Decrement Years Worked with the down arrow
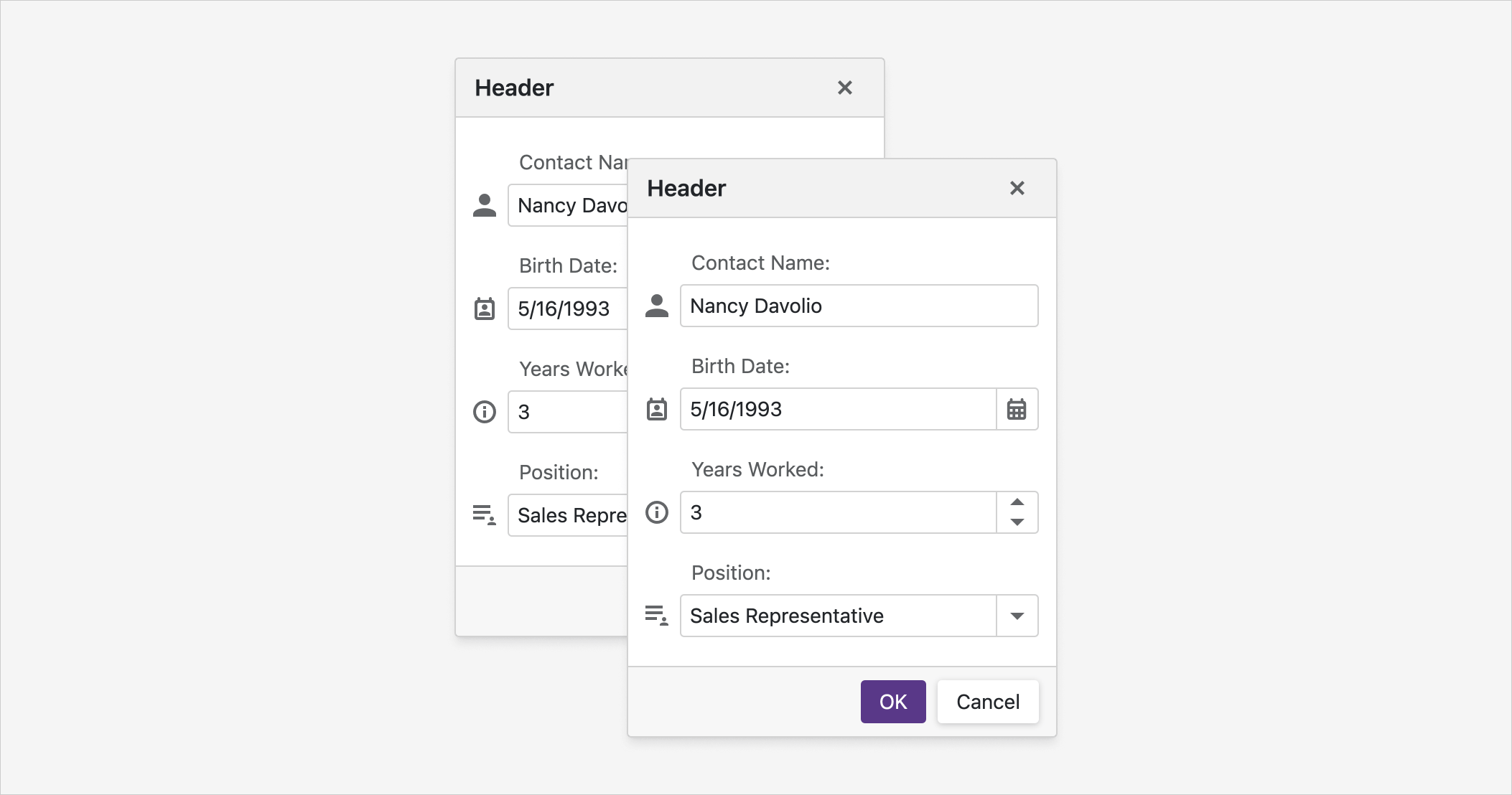 click(x=1017, y=522)
